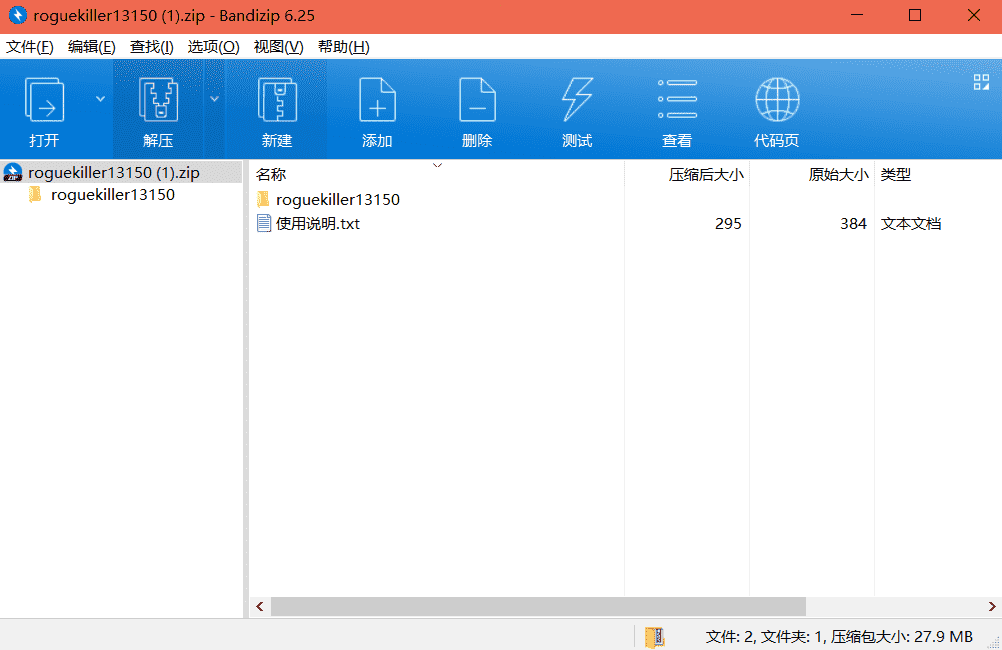The image size is (1002, 650).
Task: Maximize the Bandizip window
Action: (x=915, y=15)
